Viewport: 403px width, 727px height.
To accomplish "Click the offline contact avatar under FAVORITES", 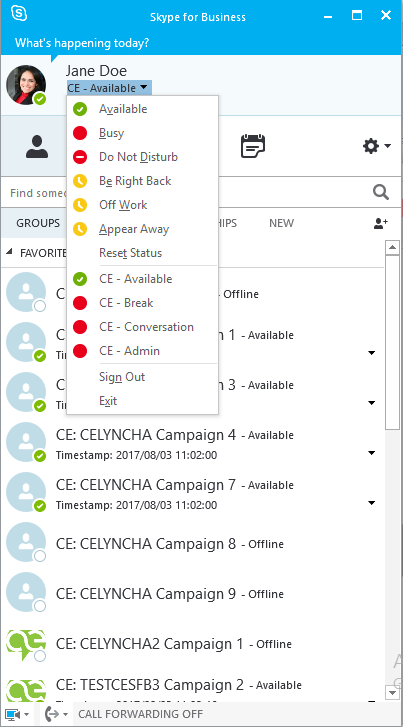I will (26, 292).
